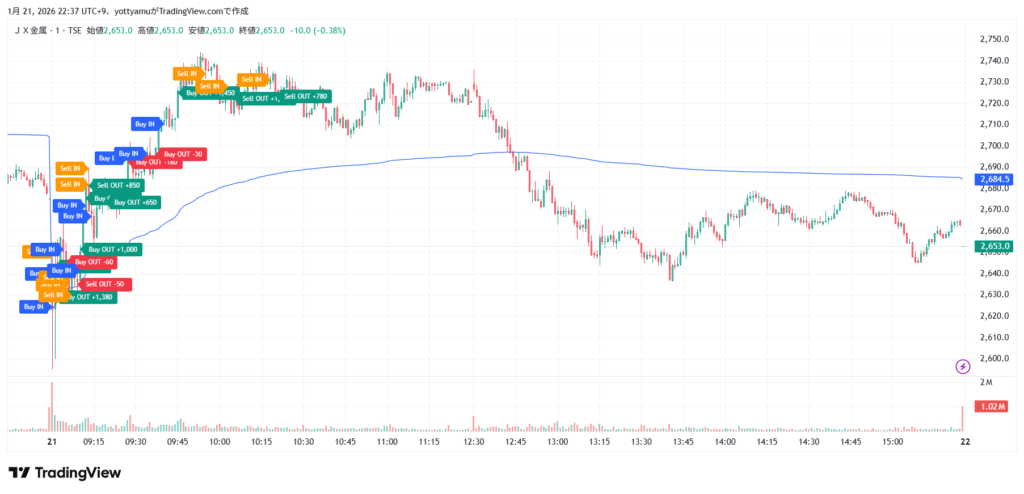This screenshot has height=494, width=1024.
Task: Click the 'Buy OUT +650' trade marker
Action: tap(136, 202)
